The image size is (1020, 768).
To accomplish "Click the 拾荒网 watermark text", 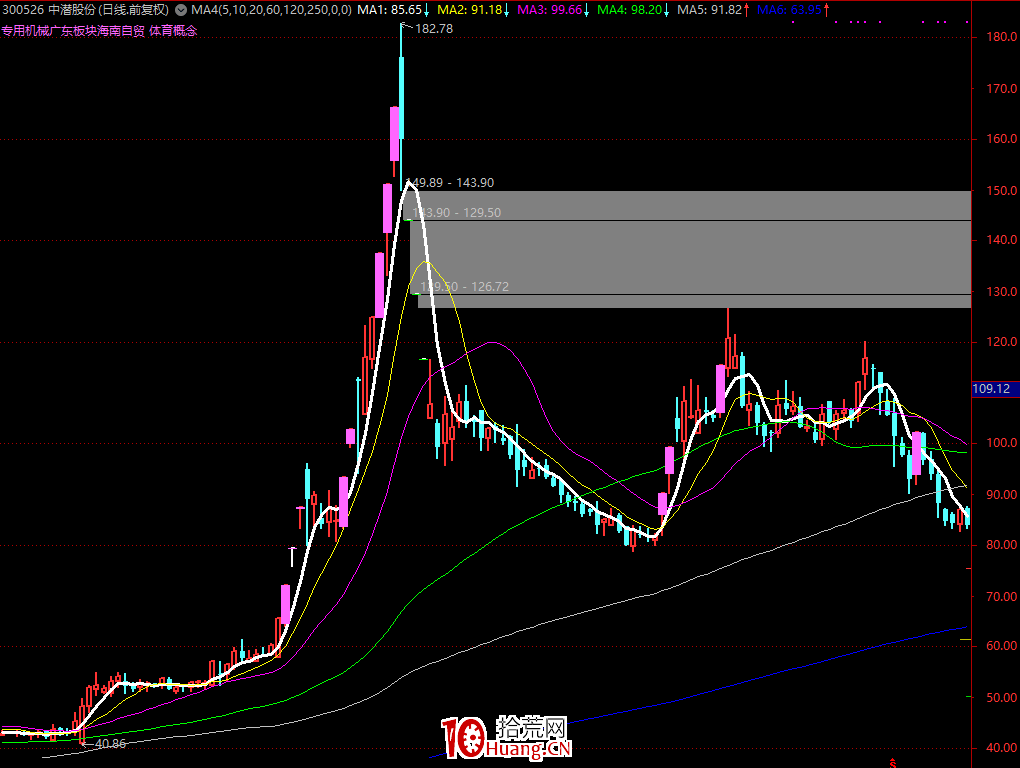I will point(547,728).
